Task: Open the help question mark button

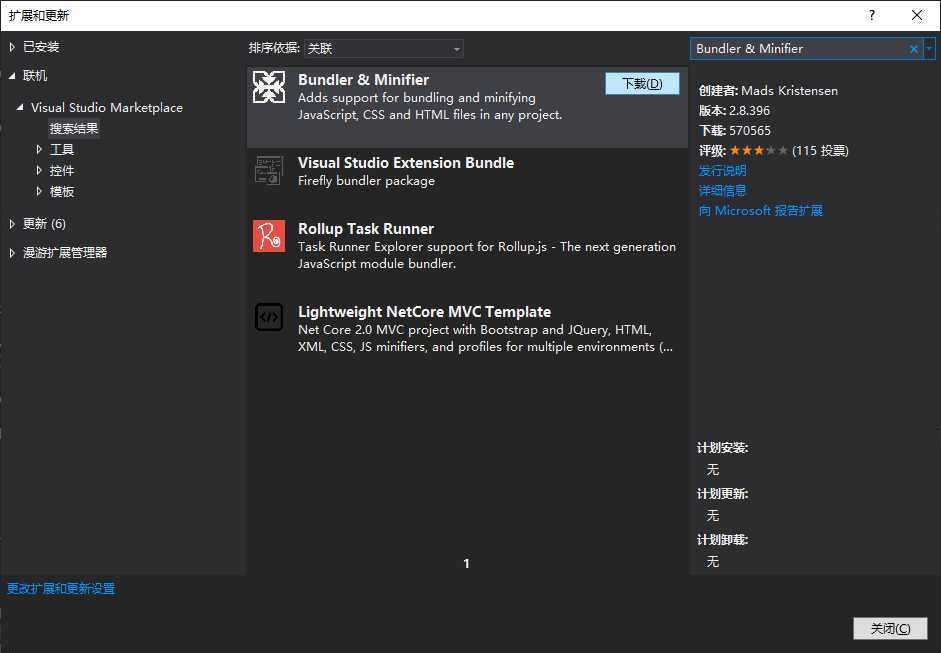Action: (872, 15)
